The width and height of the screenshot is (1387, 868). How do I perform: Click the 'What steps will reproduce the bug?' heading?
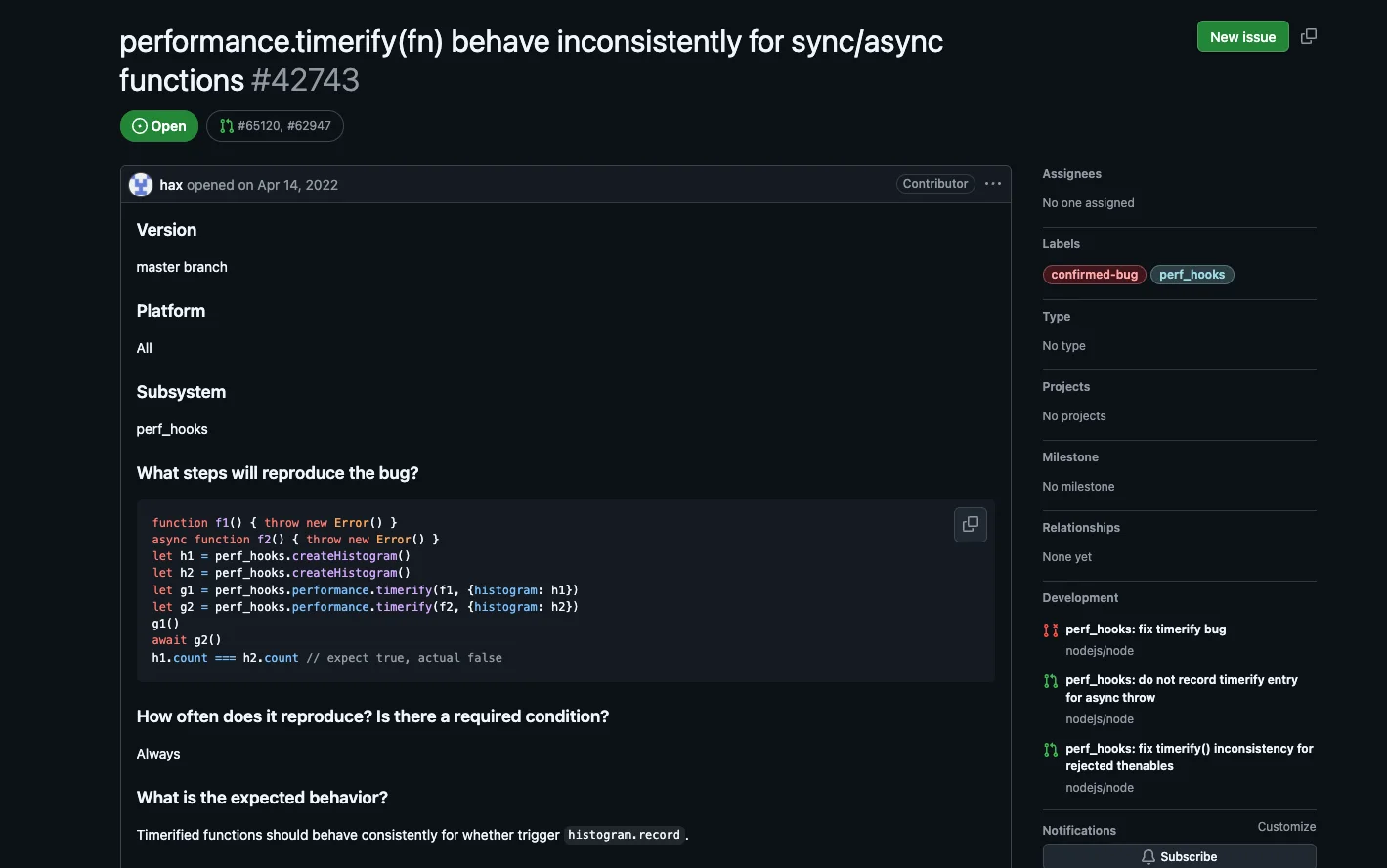point(278,473)
